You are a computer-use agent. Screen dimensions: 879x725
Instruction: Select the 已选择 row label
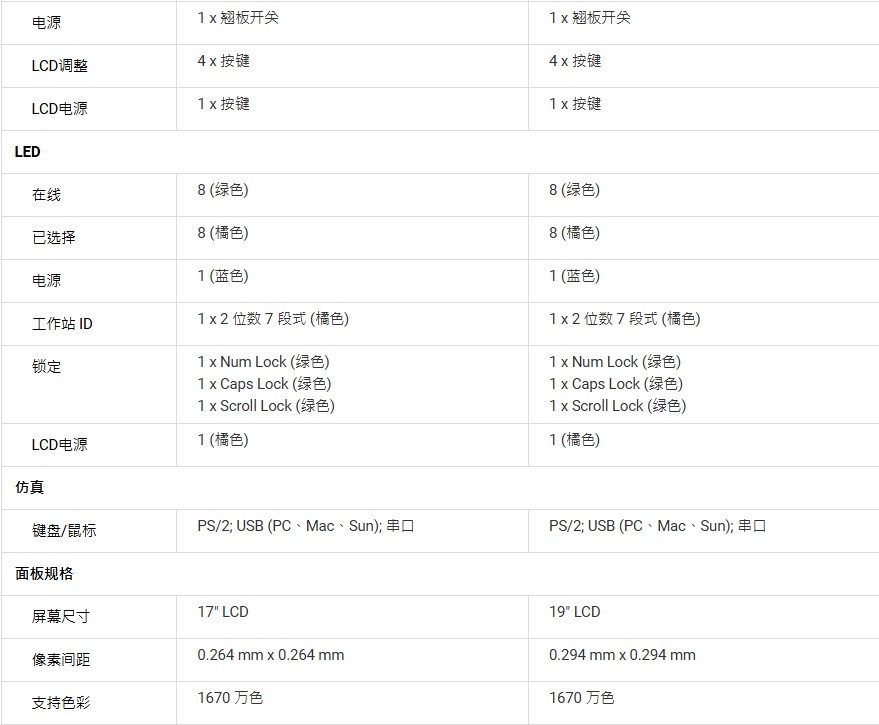53,238
